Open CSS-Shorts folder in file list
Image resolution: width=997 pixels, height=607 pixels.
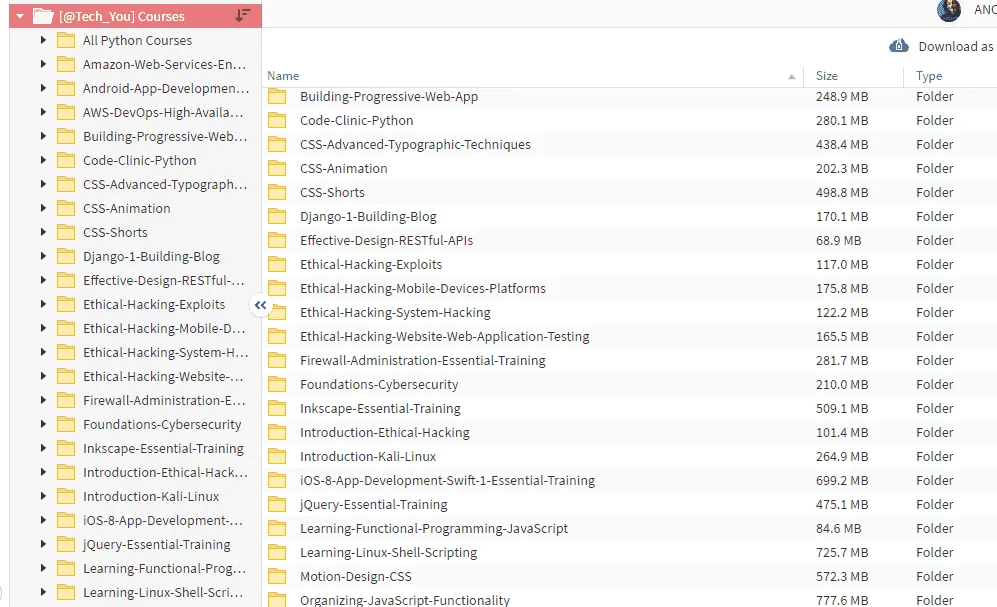(332, 193)
